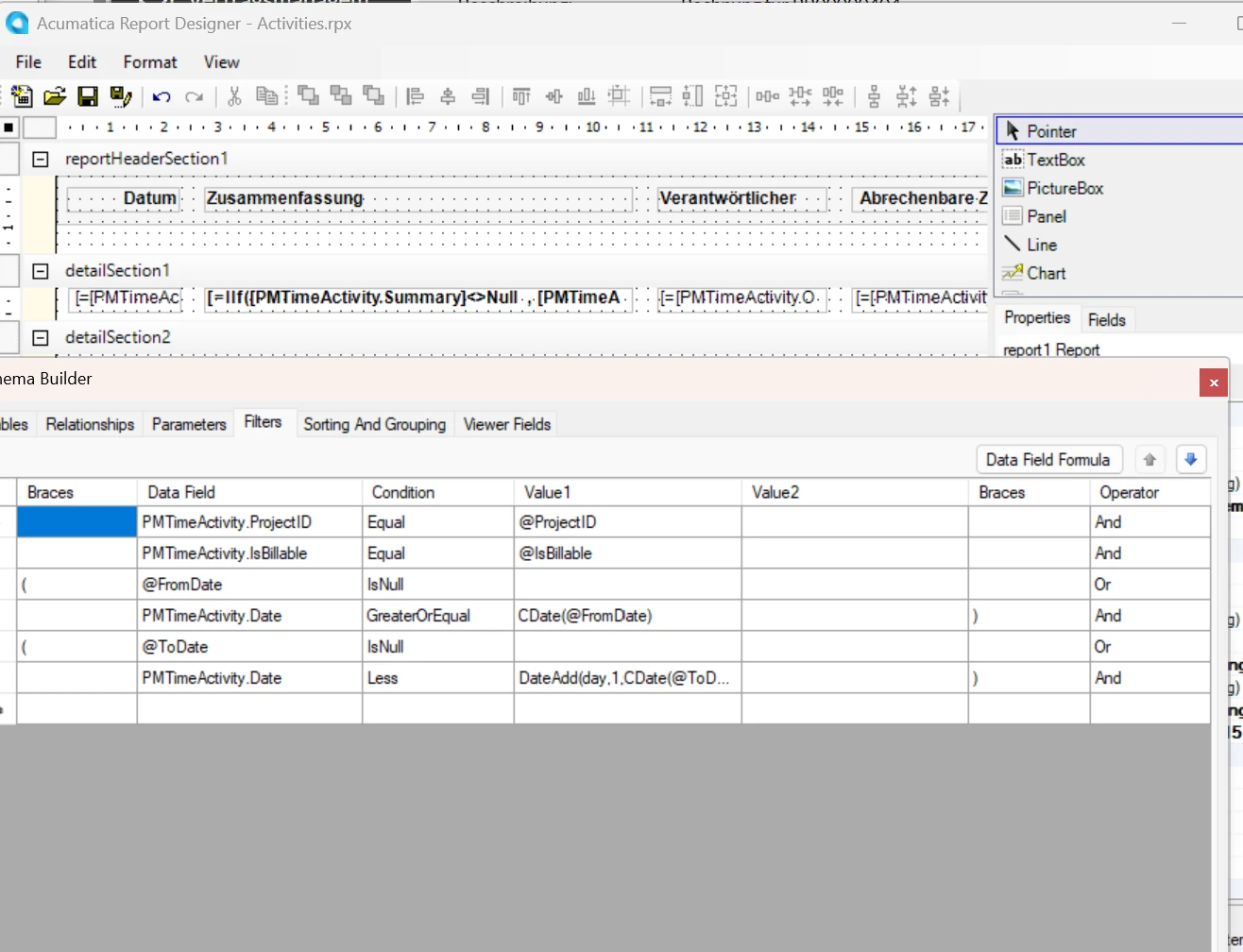Click the Make Same Height icon
The height and width of the screenshot is (952, 1243).
coord(693,95)
